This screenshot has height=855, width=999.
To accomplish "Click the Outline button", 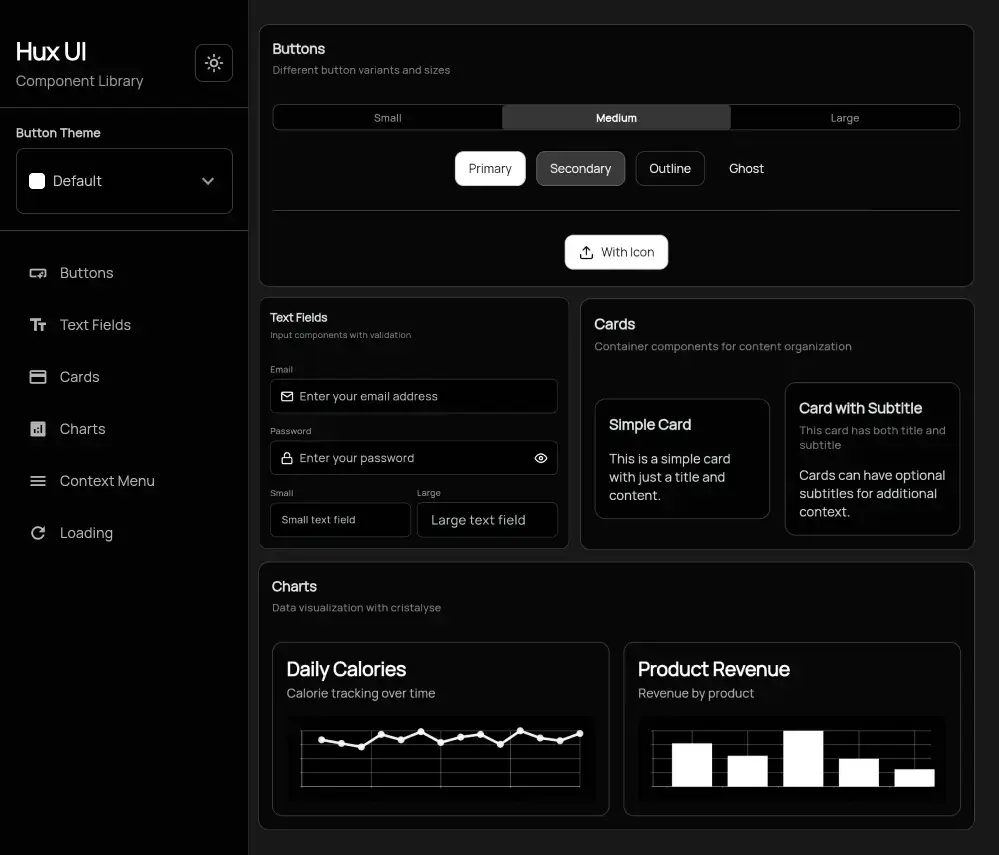I will coord(669,169).
